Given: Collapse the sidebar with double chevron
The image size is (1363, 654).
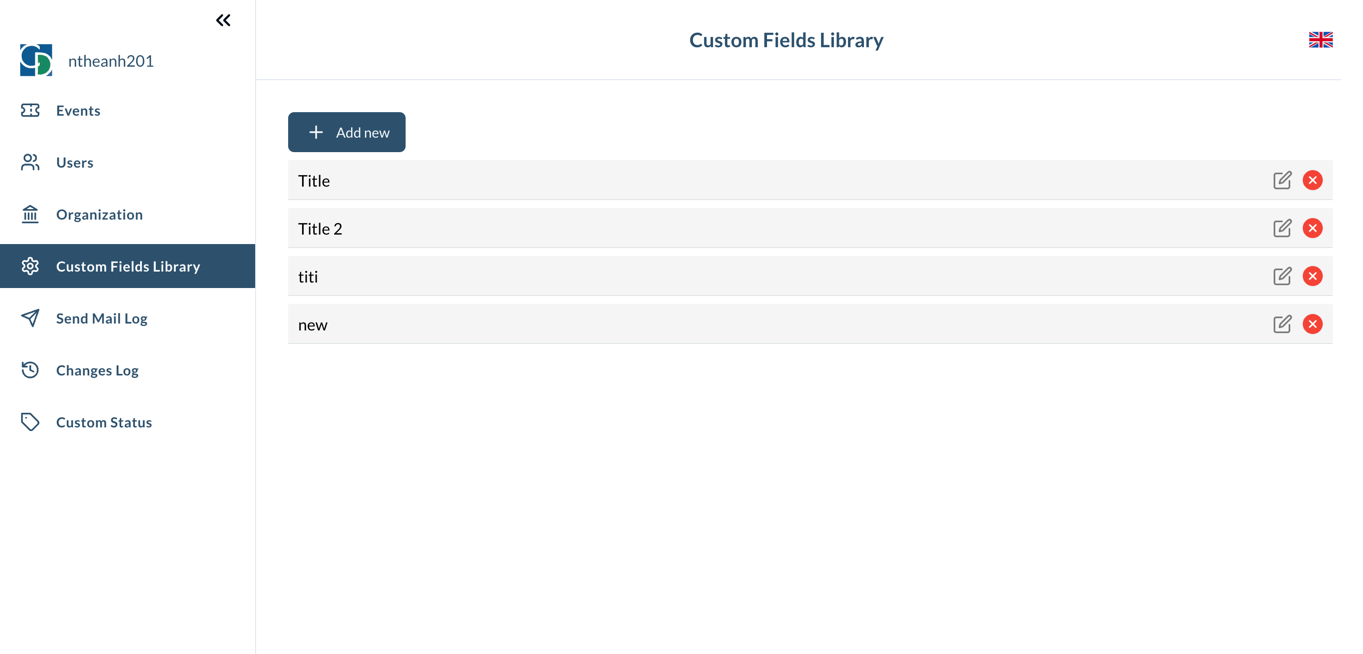Looking at the screenshot, I should pyautogui.click(x=223, y=20).
